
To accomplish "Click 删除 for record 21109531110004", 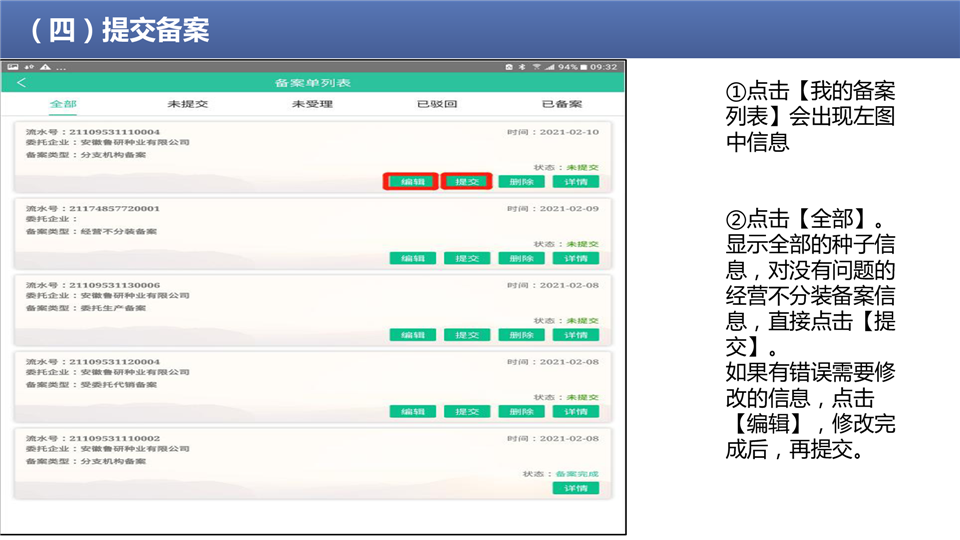I will coord(521,182).
